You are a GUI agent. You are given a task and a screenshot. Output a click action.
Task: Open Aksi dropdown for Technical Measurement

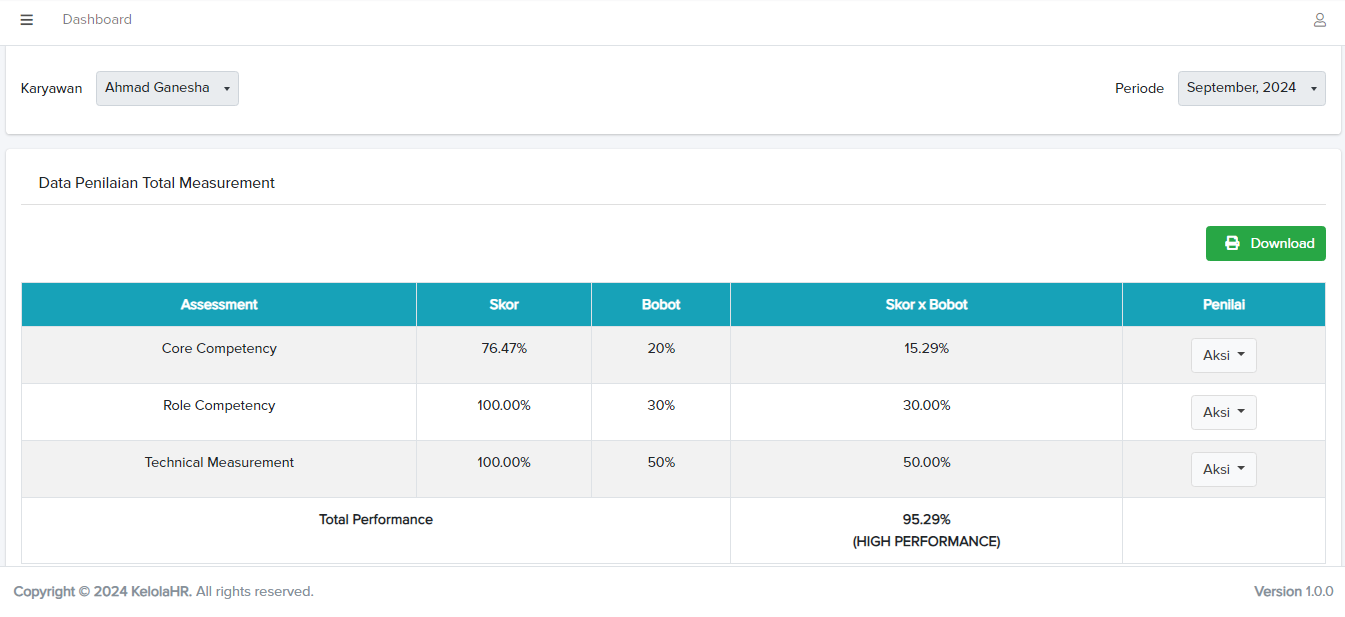[x=1223, y=469]
